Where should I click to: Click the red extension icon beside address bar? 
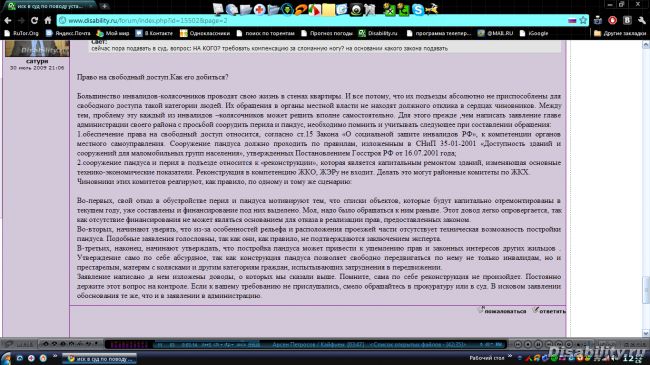click(x=612, y=20)
